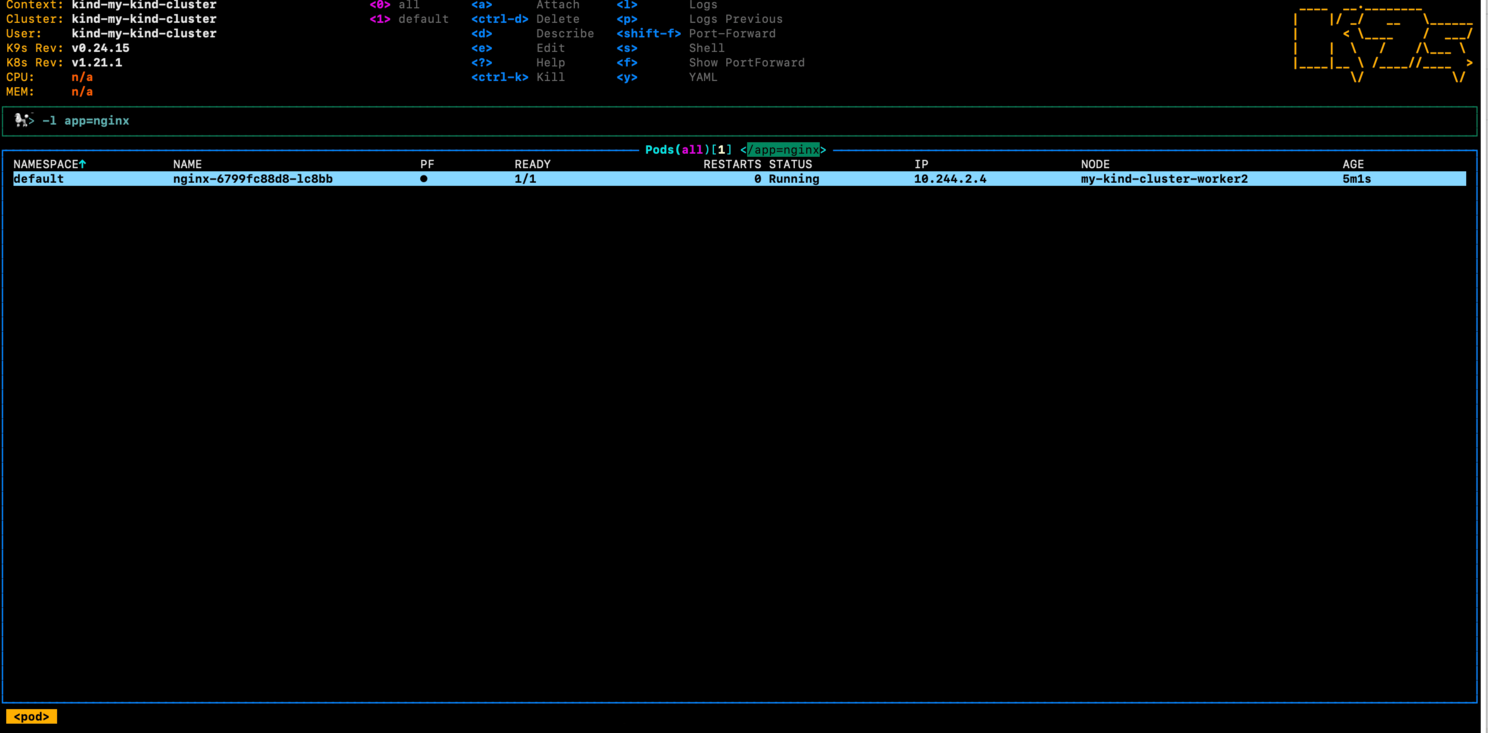Click the Context value kind-my-kind-cluster
1488x733 pixels.
144,5
